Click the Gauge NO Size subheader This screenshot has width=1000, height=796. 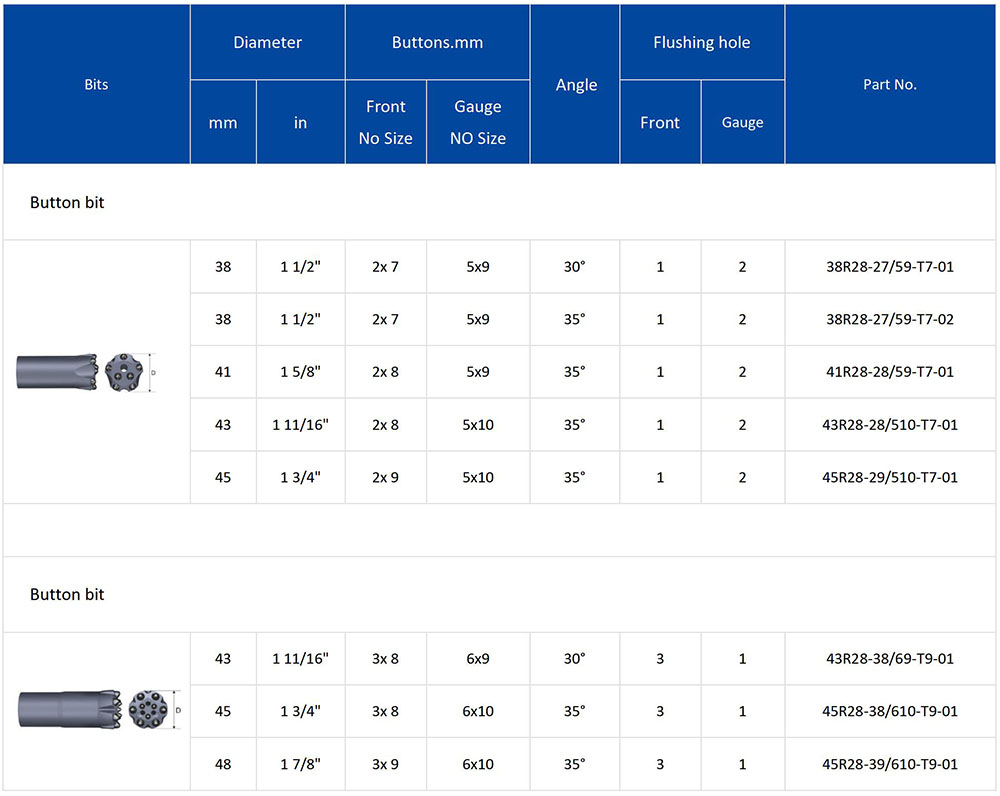(477, 122)
